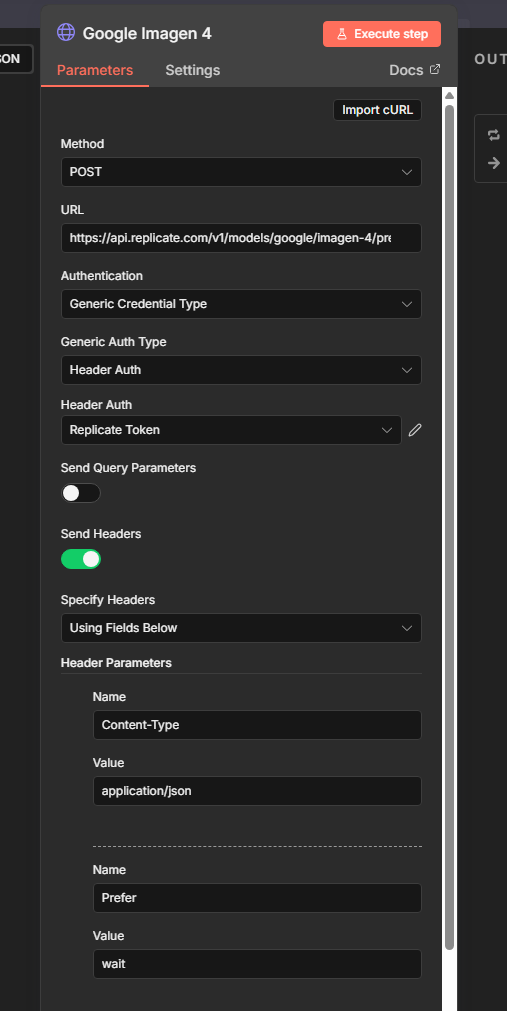Open the Method dropdown showing POST
The width and height of the screenshot is (507, 1011).
(x=241, y=172)
